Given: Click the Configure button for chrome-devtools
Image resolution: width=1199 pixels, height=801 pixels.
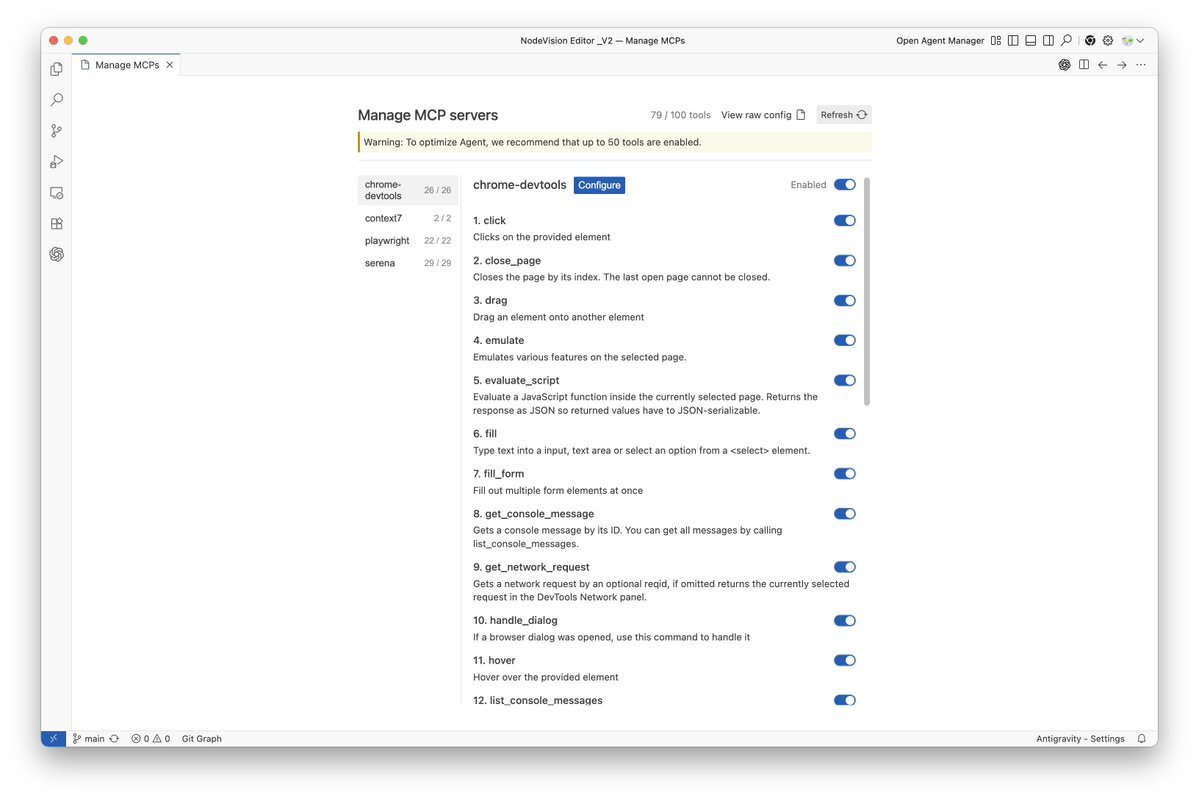Looking at the screenshot, I should pyautogui.click(x=599, y=185).
